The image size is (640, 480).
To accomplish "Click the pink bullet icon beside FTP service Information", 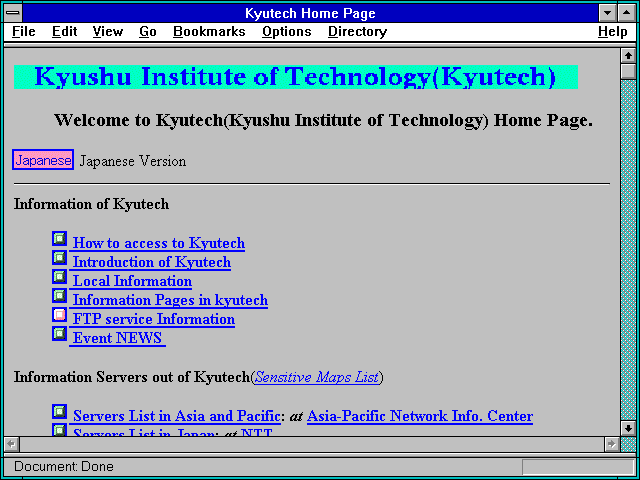I will 60,315.
